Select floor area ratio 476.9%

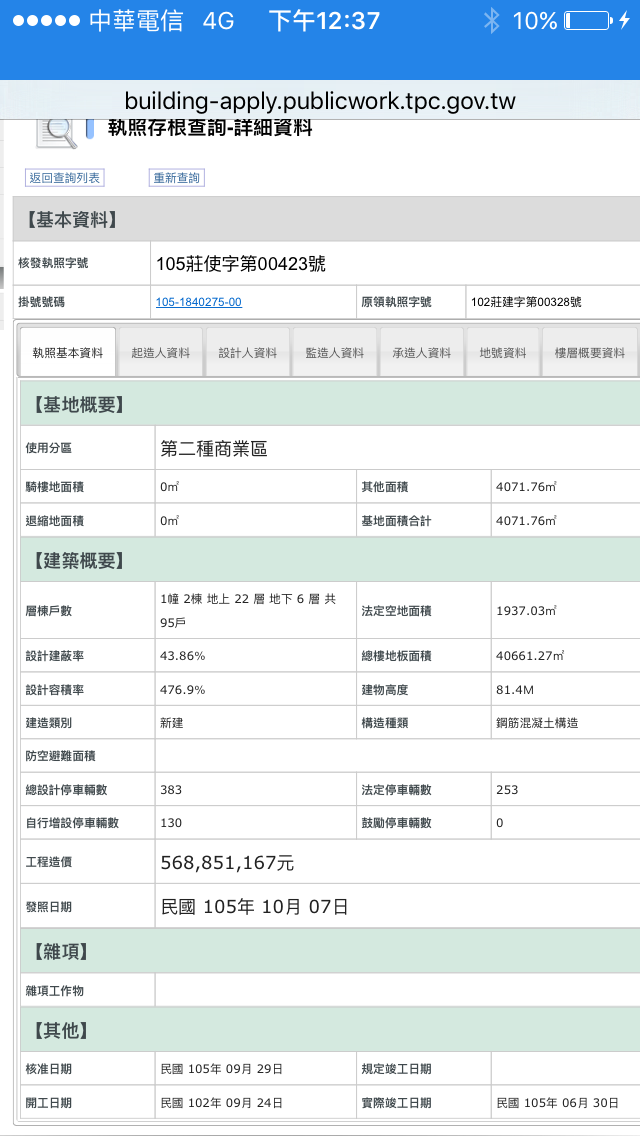(x=183, y=690)
